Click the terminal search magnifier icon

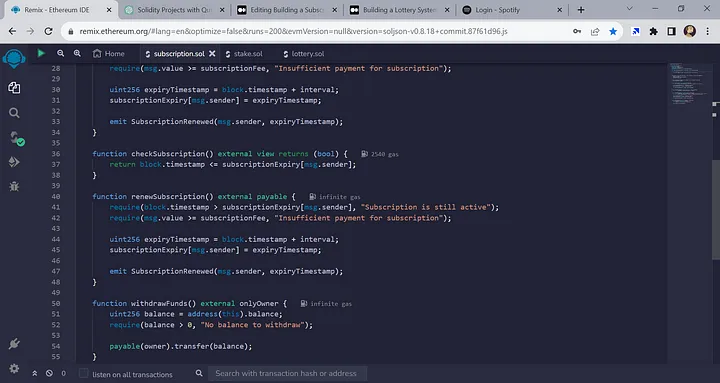coord(199,373)
